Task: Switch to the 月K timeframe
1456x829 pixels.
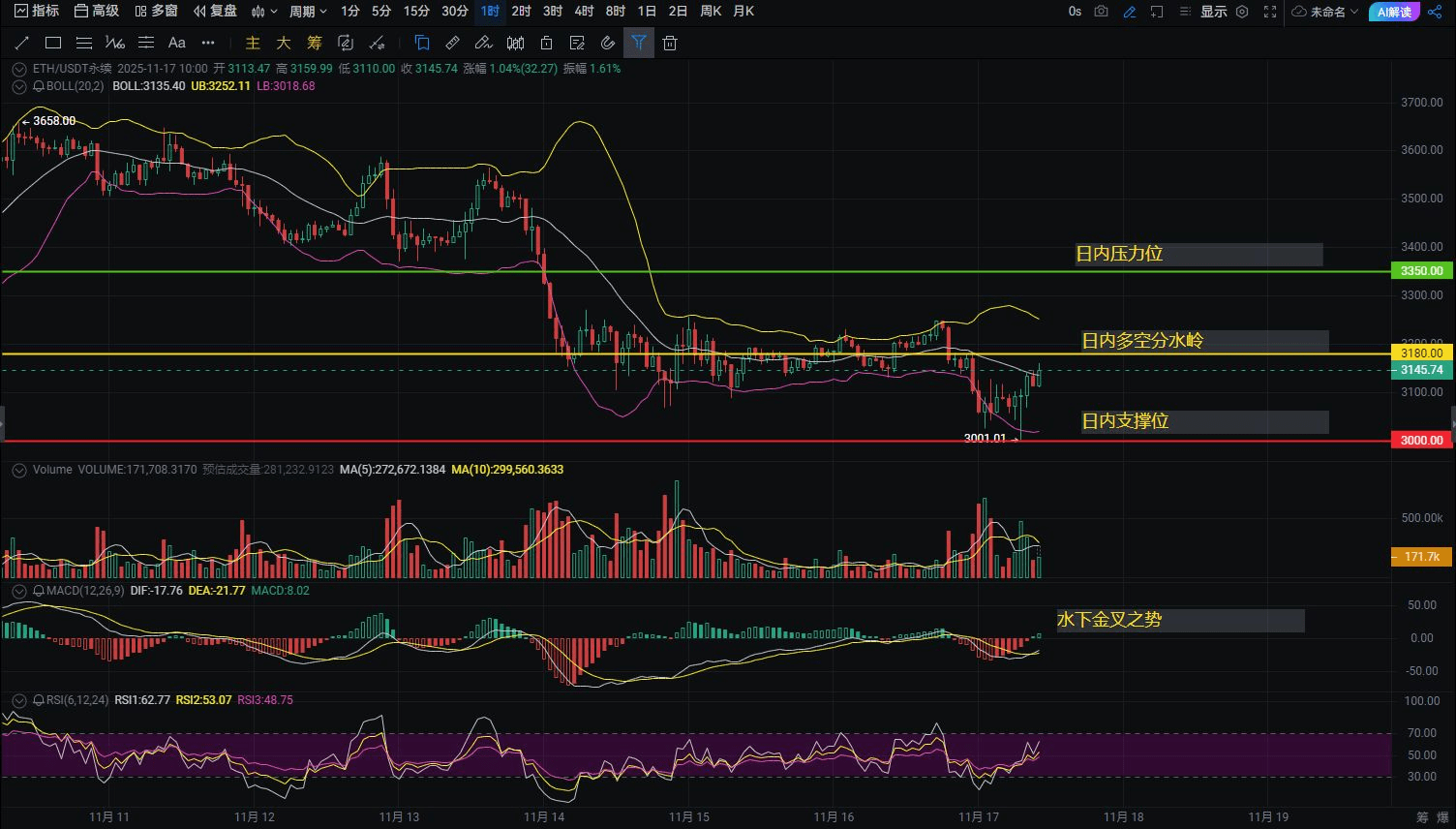Action: [743, 12]
